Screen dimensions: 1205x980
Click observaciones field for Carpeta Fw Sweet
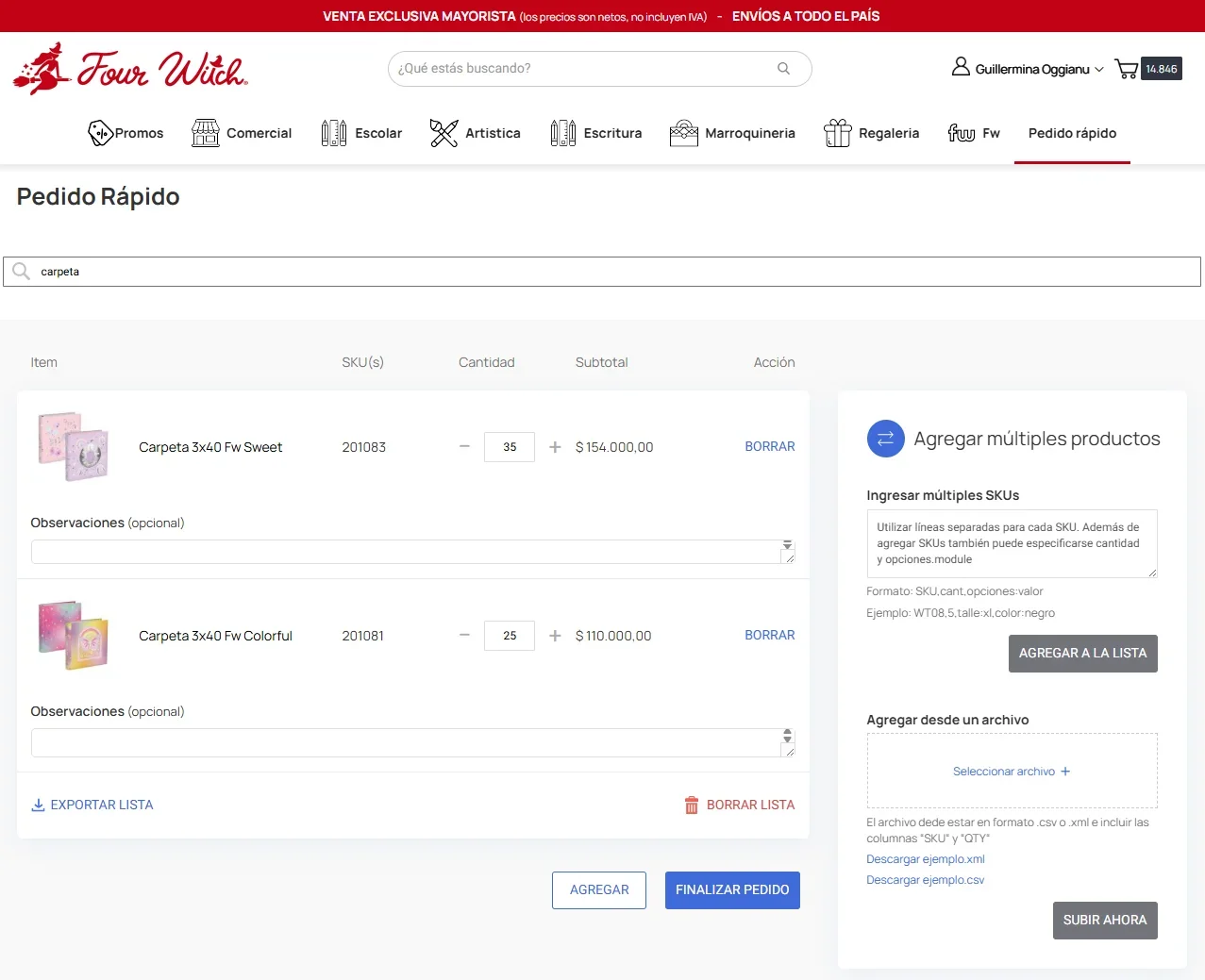coord(412,552)
